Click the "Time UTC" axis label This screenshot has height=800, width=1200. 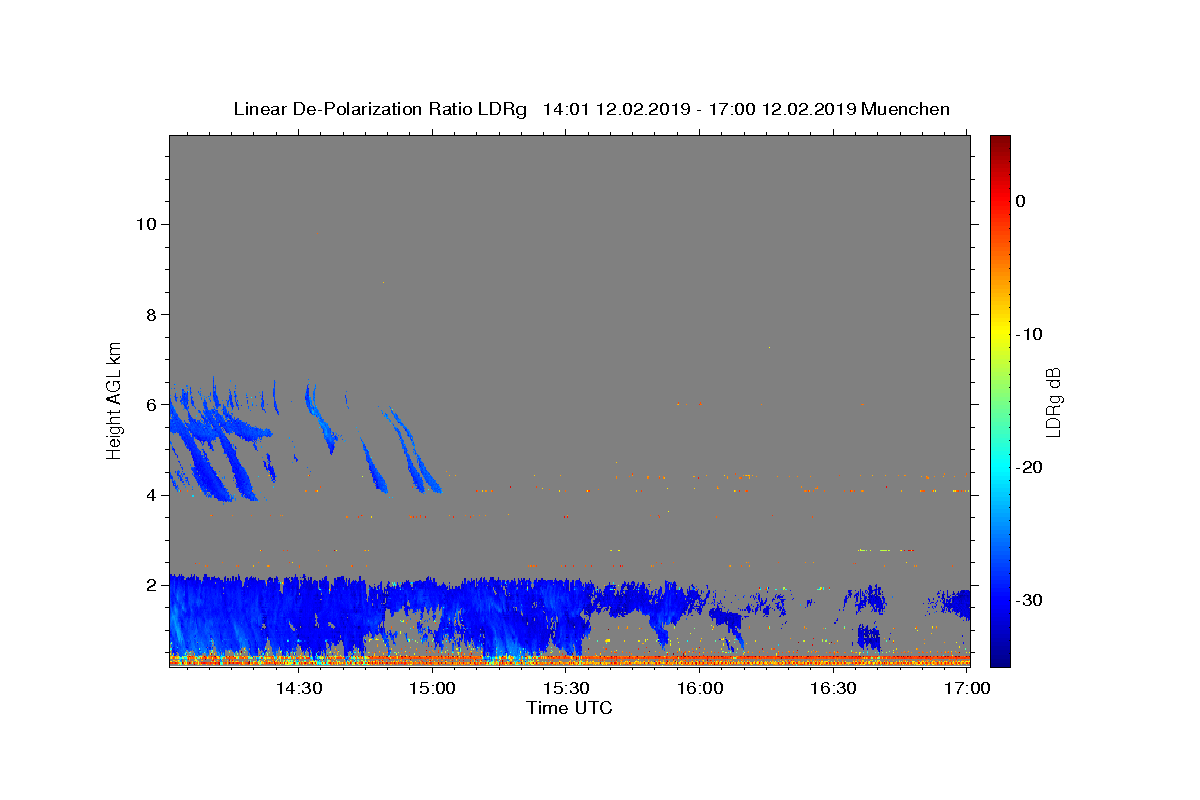(x=569, y=708)
